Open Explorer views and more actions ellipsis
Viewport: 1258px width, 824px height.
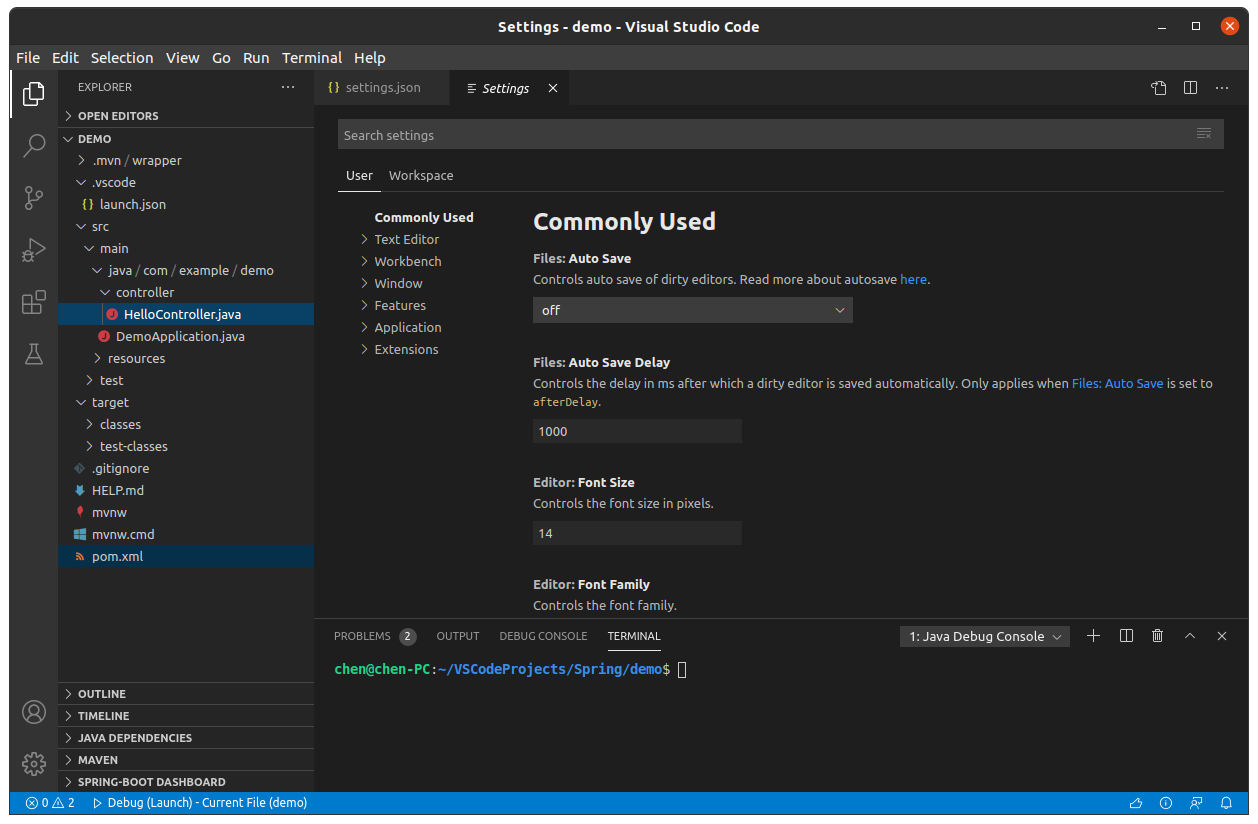coord(288,87)
